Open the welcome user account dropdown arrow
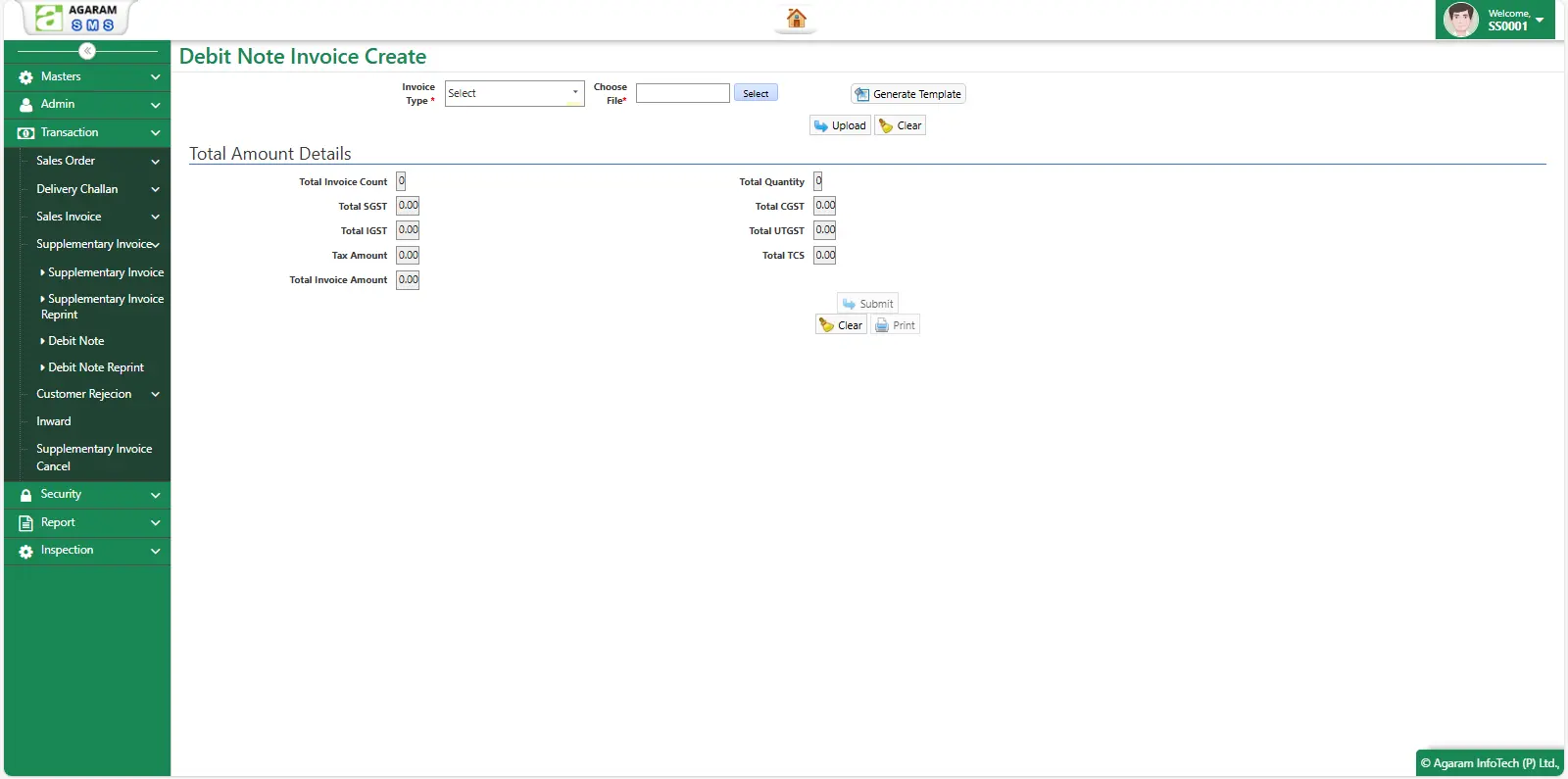This screenshot has width=1568, height=779. (1540, 21)
